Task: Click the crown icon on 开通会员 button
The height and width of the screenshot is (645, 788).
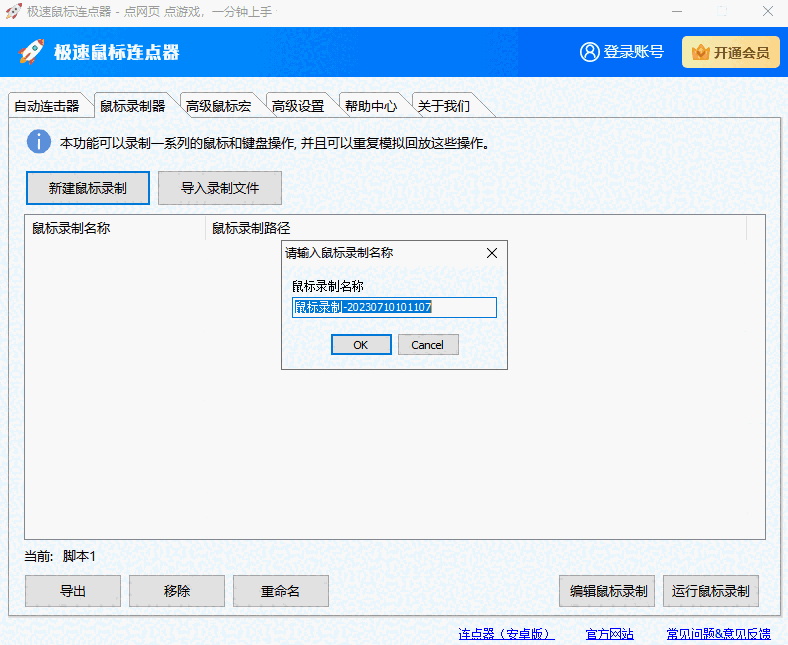Action: click(x=701, y=52)
